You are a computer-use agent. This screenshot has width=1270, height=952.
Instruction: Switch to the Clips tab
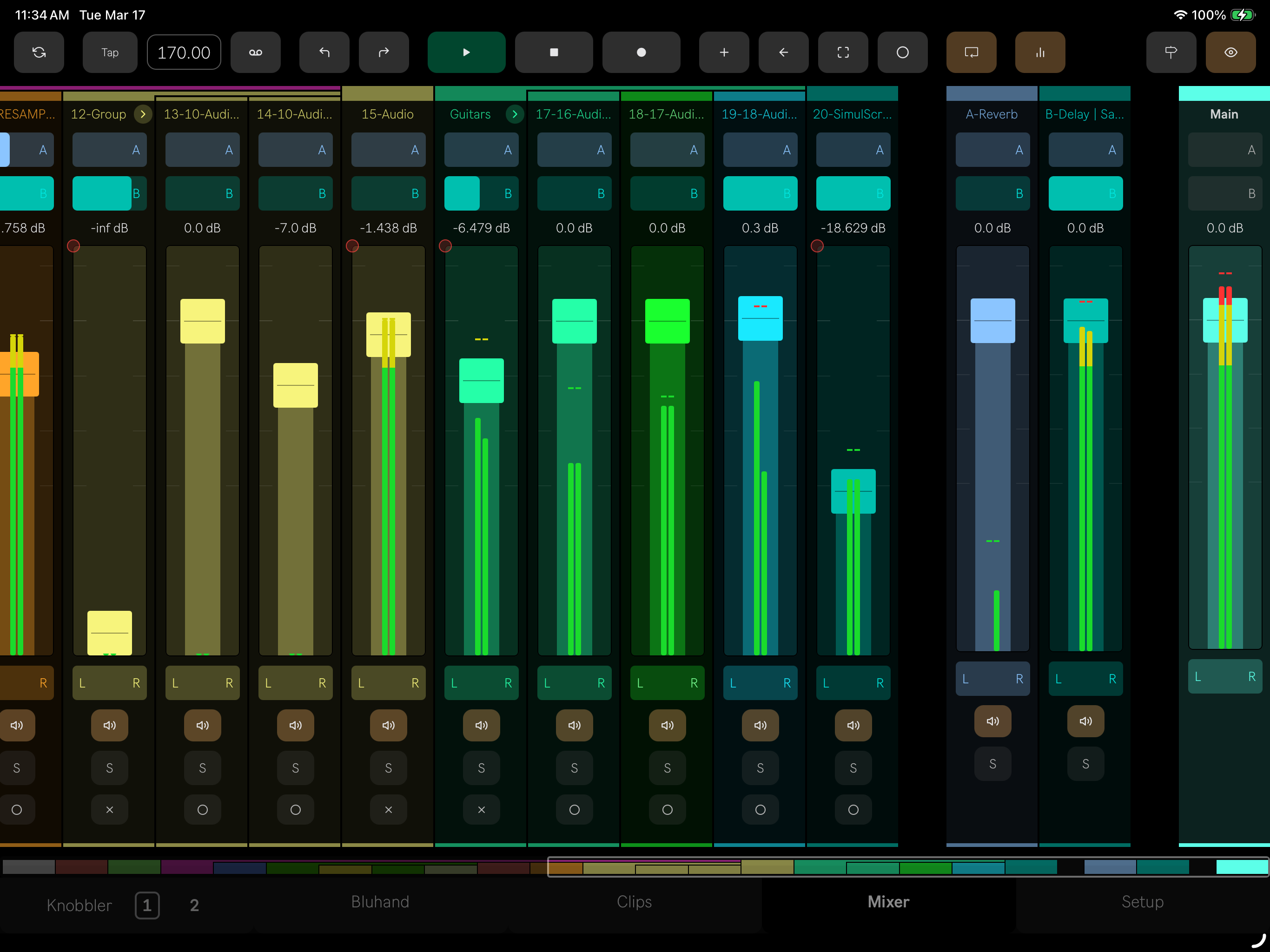(634, 901)
